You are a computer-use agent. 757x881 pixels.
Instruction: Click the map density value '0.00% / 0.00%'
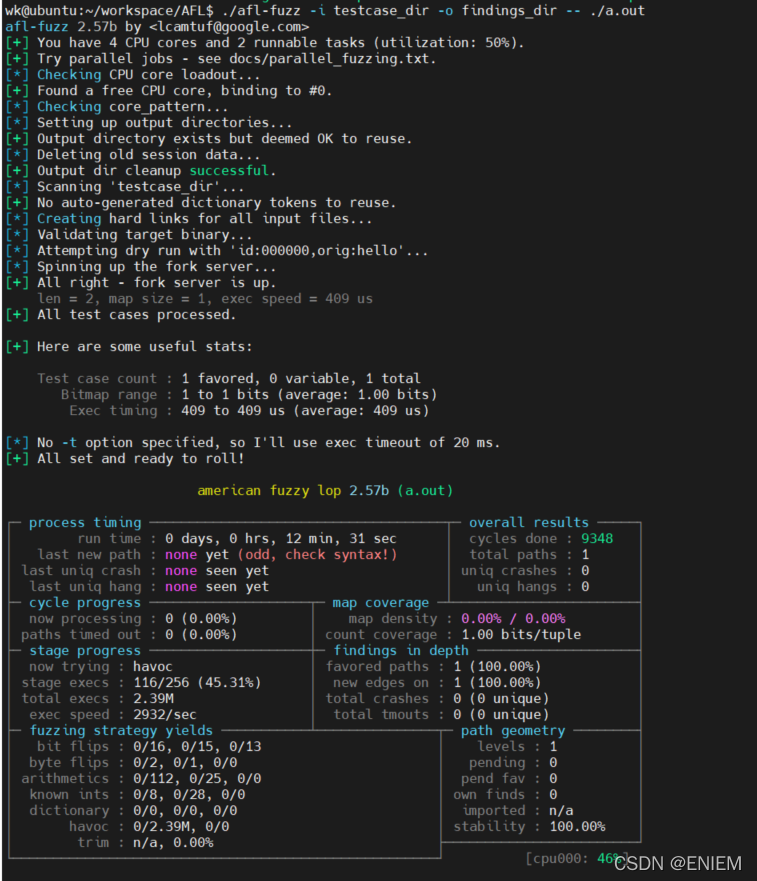[x=513, y=619]
